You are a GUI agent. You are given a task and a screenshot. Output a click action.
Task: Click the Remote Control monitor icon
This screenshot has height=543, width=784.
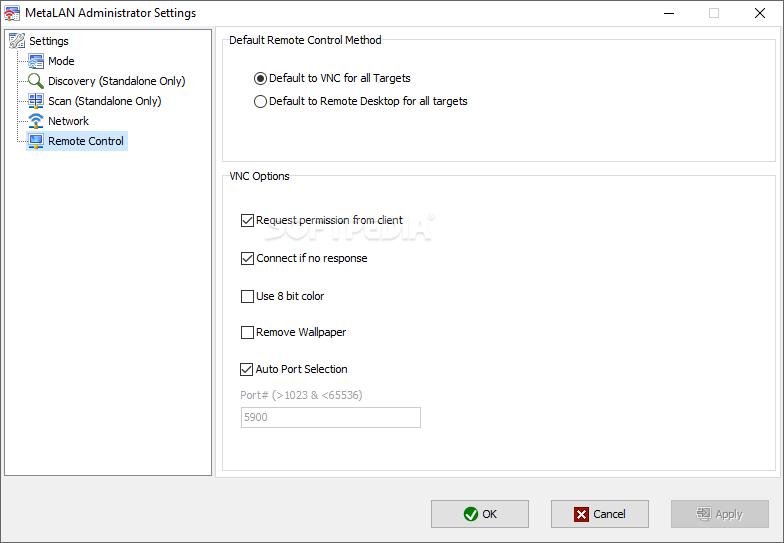coord(36,141)
